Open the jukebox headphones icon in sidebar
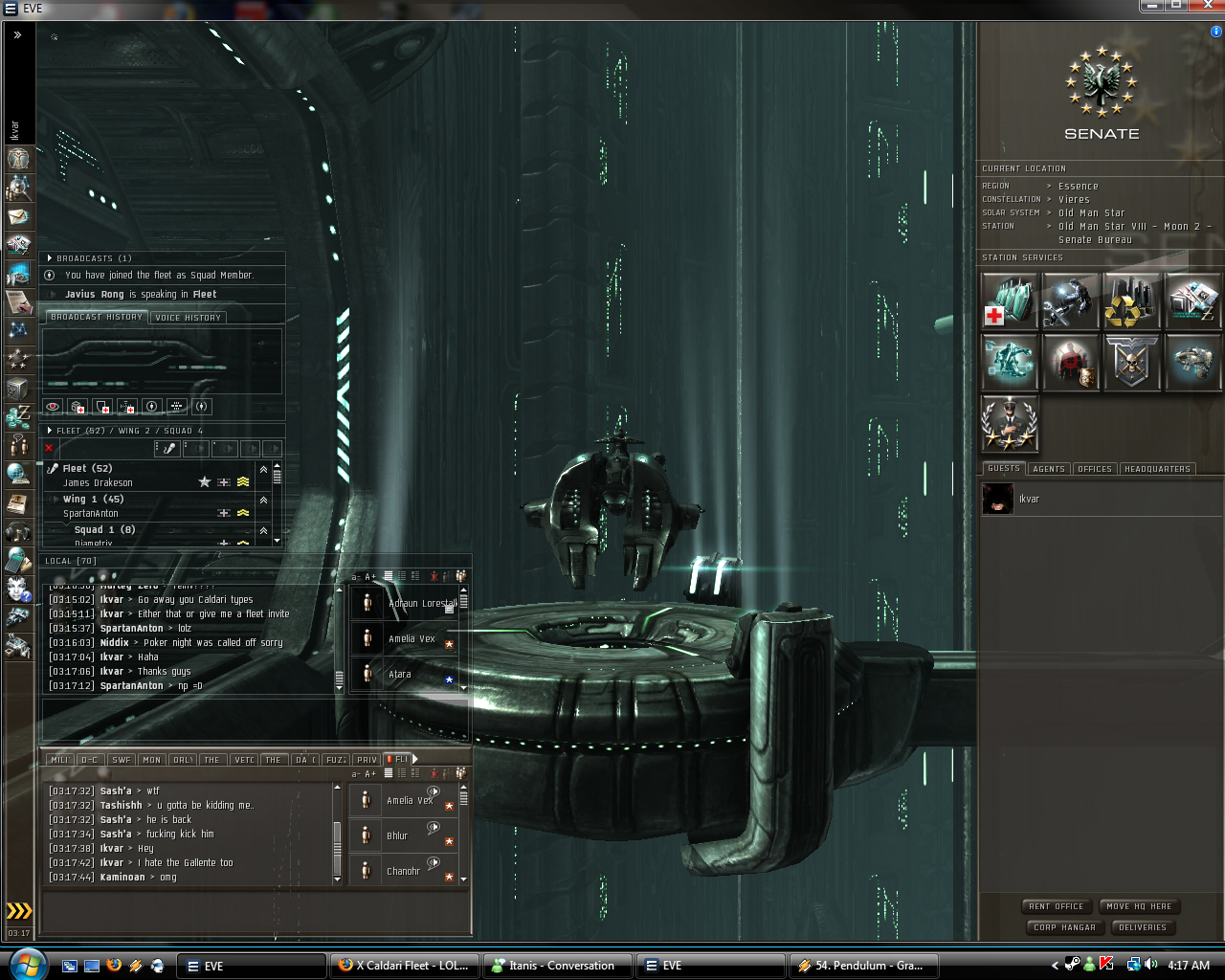The height and width of the screenshot is (980, 1225). coord(18,532)
